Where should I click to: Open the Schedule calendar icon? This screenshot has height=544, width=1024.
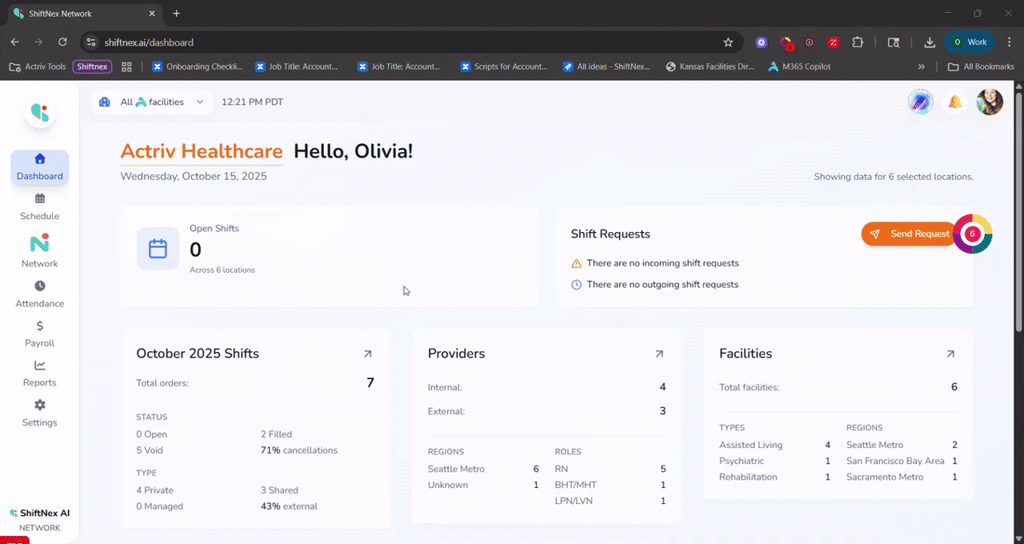pos(40,199)
